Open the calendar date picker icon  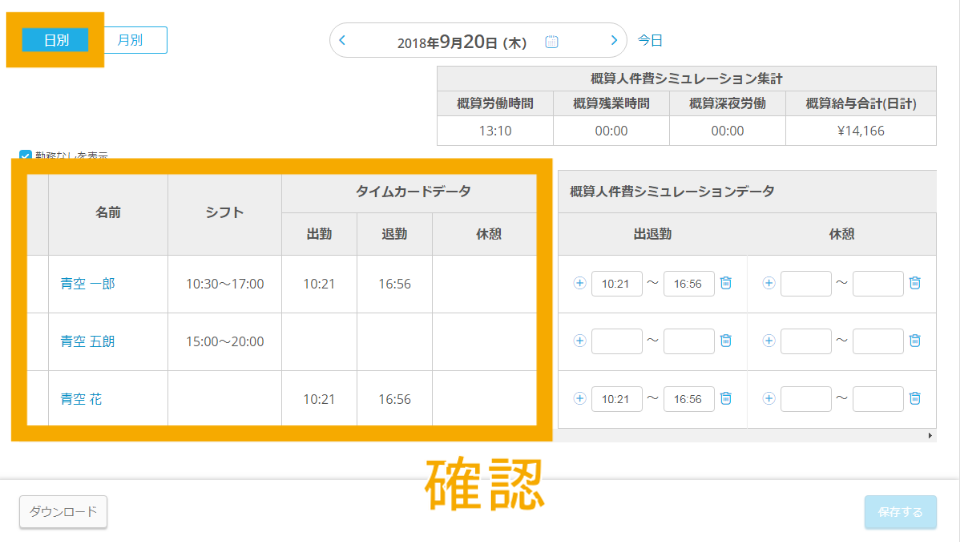[551, 42]
